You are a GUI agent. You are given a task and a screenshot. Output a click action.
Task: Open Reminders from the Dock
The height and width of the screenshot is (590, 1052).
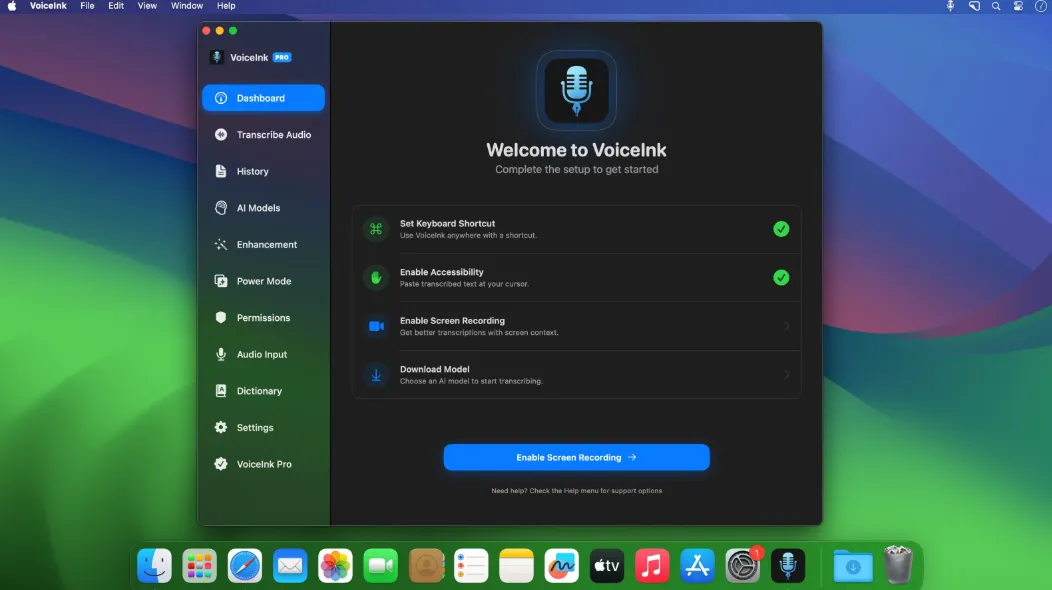point(471,566)
